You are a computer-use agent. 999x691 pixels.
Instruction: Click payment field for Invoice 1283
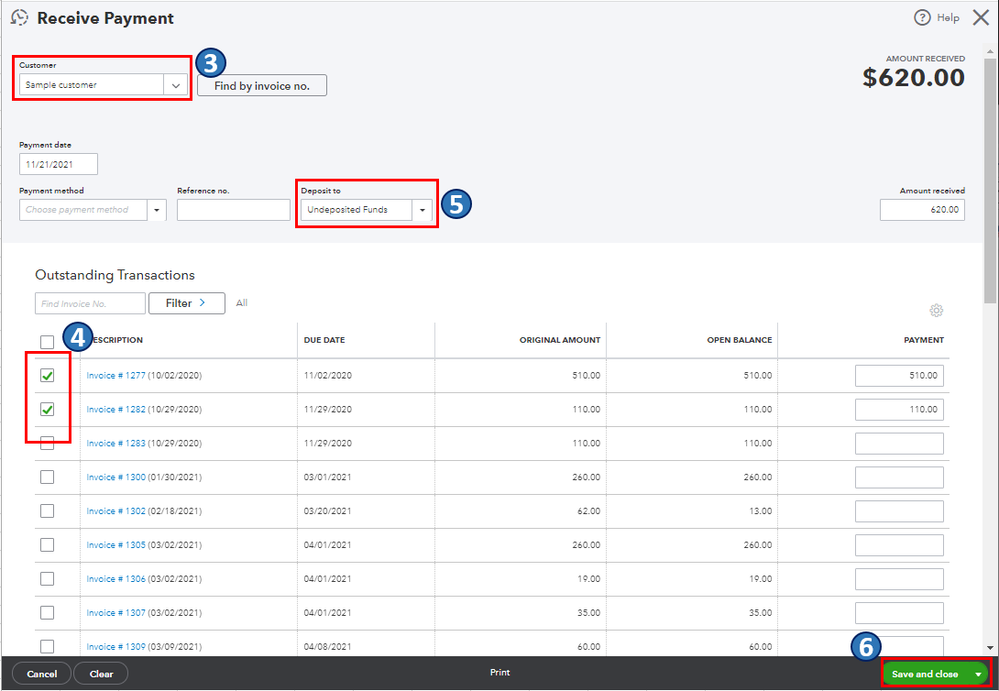[899, 443]
